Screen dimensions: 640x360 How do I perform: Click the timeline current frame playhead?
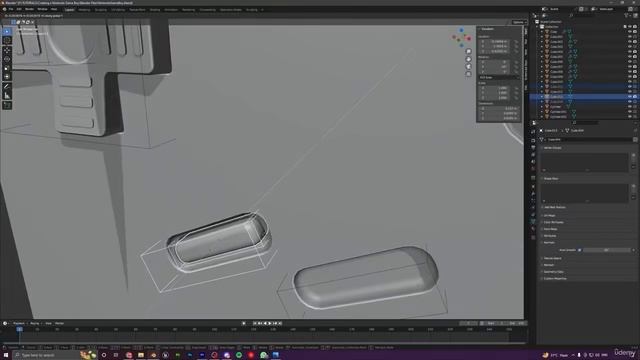[x=19, y=329]
